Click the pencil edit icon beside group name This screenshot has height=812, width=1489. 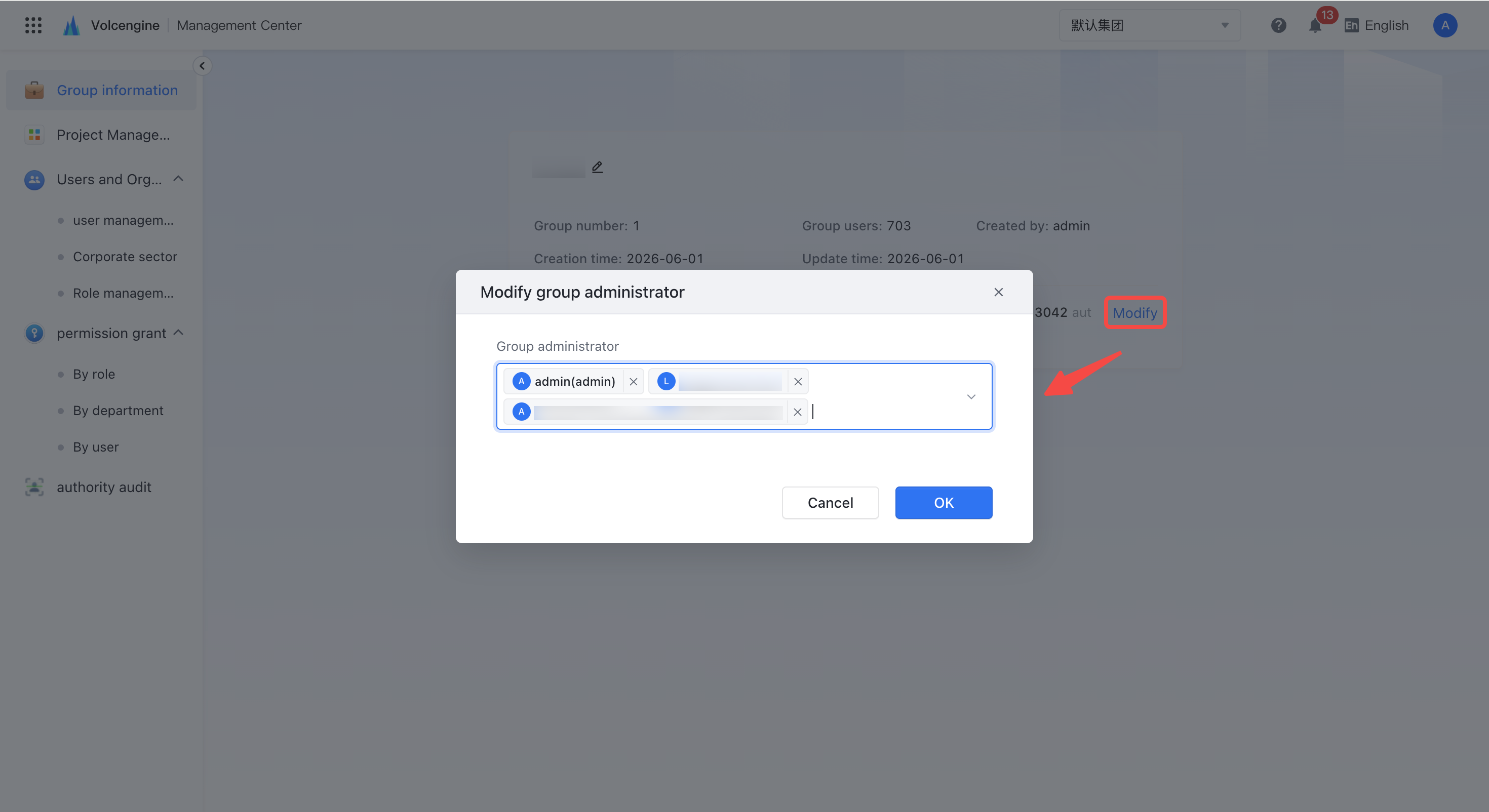pyautogui.click(x=597, y=167)
